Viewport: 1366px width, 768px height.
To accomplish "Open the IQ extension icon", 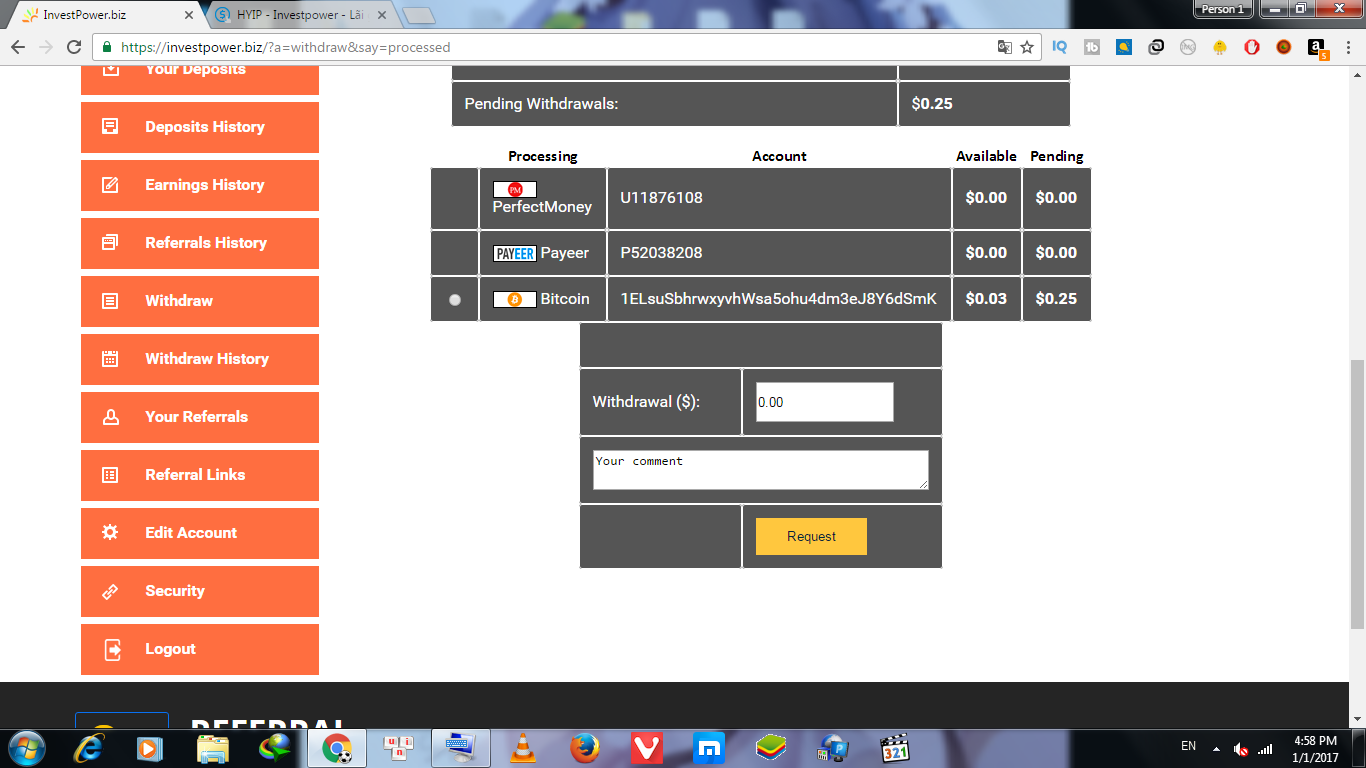I will coord(1060,47).
